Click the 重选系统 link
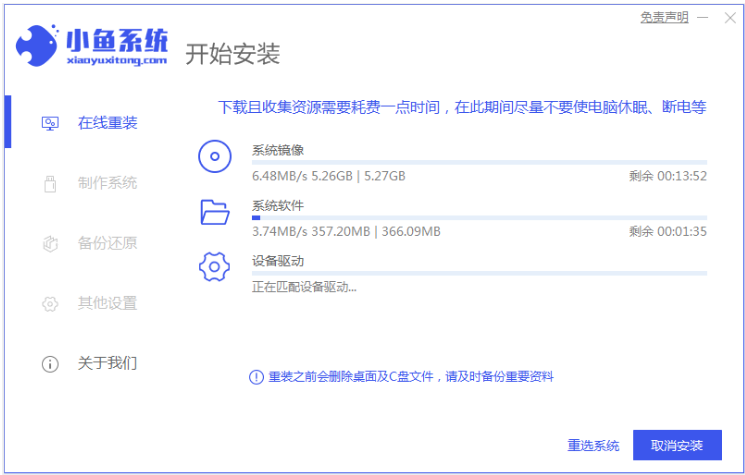 pyautogui.click(x=593, y=445)
